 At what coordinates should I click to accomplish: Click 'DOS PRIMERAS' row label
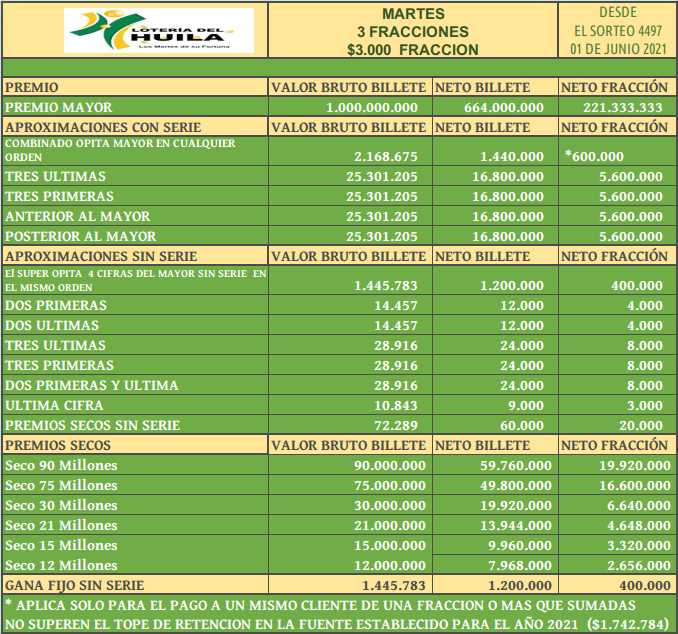pyautogui.click(x=55, y=305)
